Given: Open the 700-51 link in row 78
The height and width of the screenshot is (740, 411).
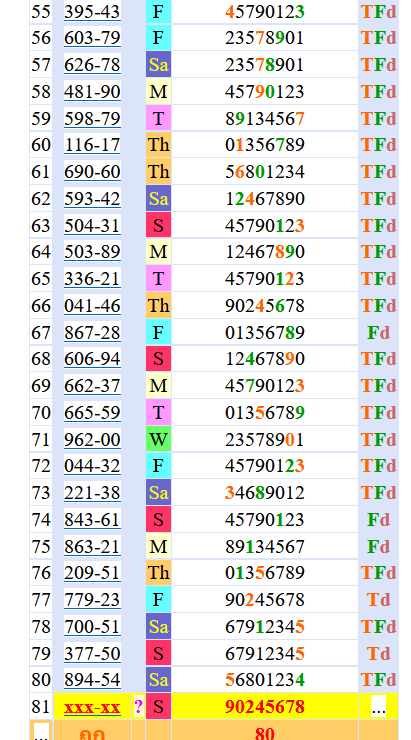Looking at the screenshot, I should pos(92,627).
